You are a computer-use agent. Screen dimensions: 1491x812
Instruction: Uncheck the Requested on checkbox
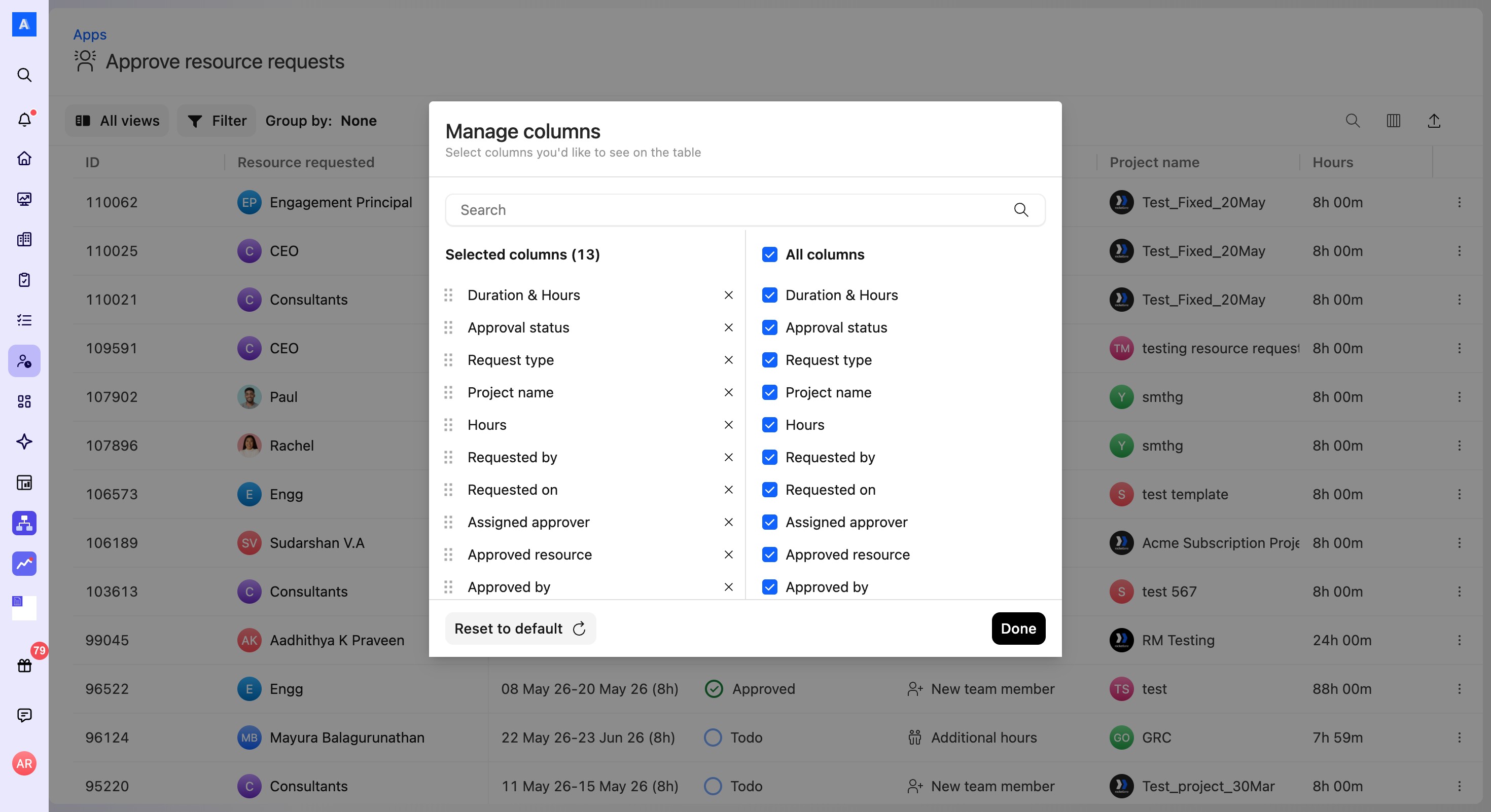pyautogui.click(x=770, y=489)
